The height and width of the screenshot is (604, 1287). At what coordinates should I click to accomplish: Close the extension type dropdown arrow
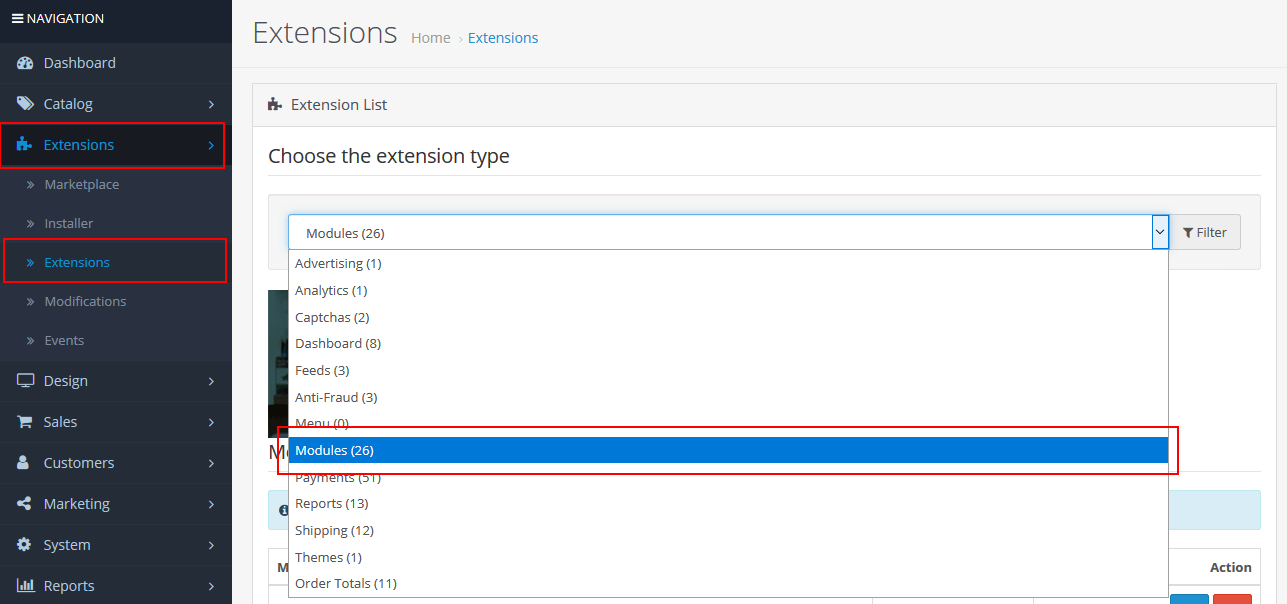(x=1159, y=232)
